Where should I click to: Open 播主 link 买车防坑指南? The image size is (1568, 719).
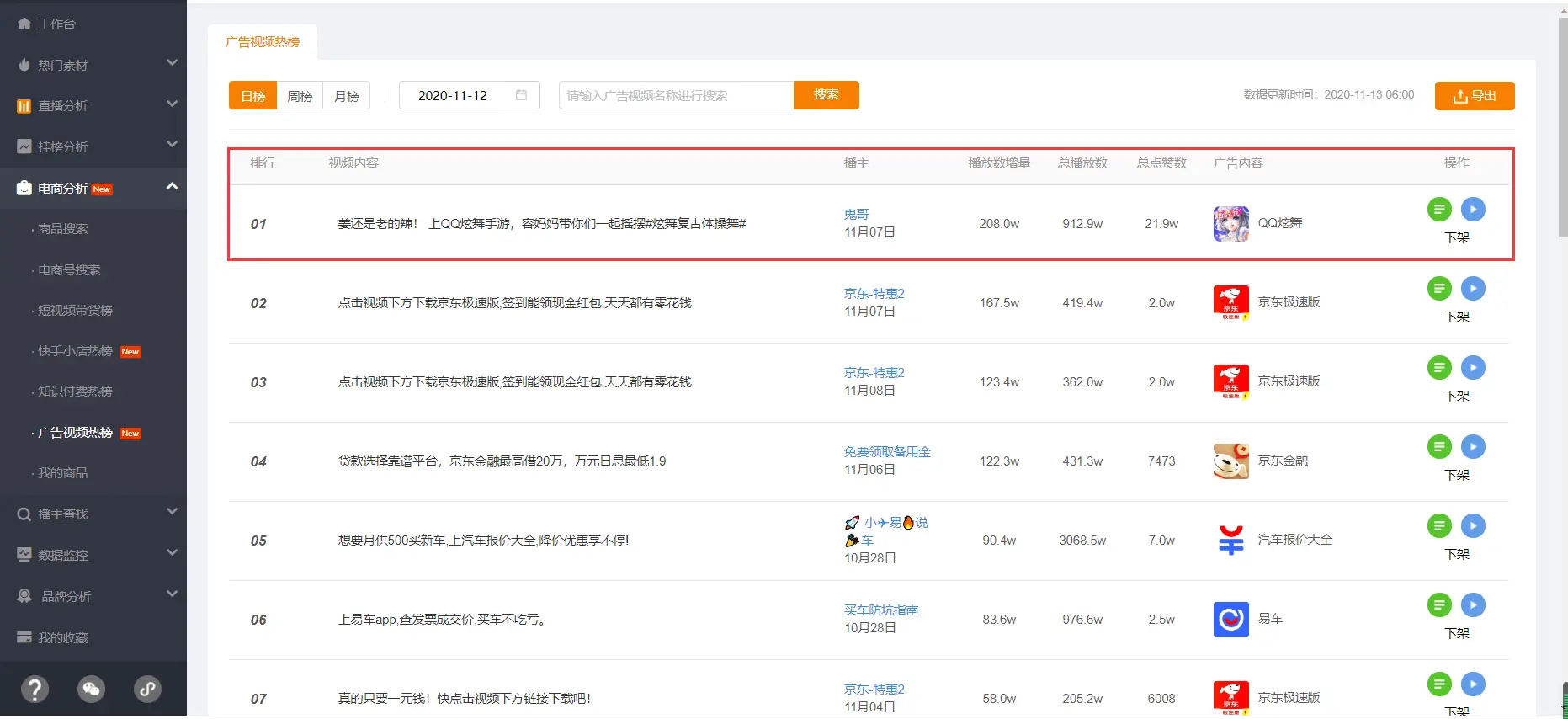point(881,610)
